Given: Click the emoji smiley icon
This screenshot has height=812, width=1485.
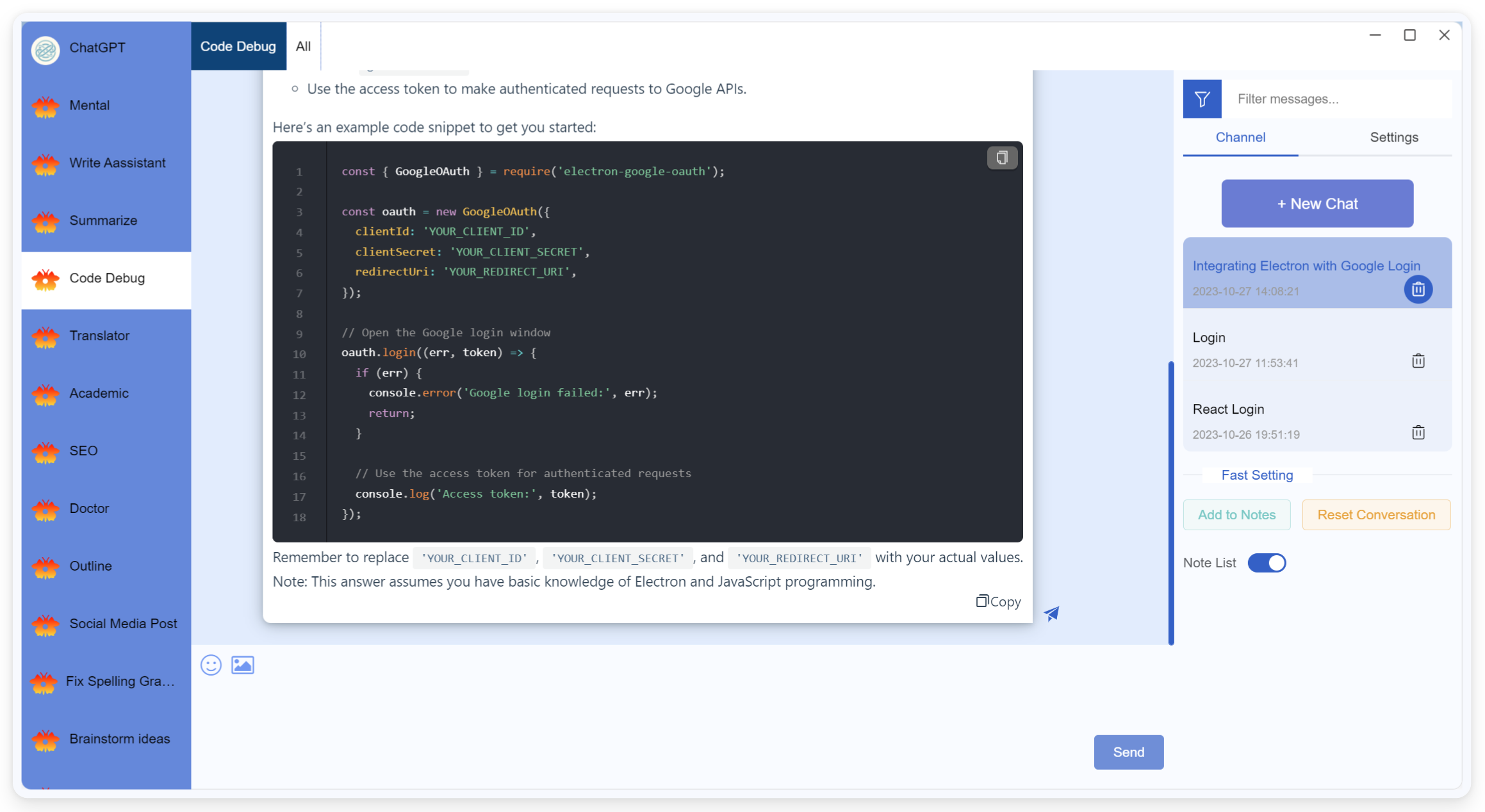Looking at the screenshot, I should [x=211, y=665].
